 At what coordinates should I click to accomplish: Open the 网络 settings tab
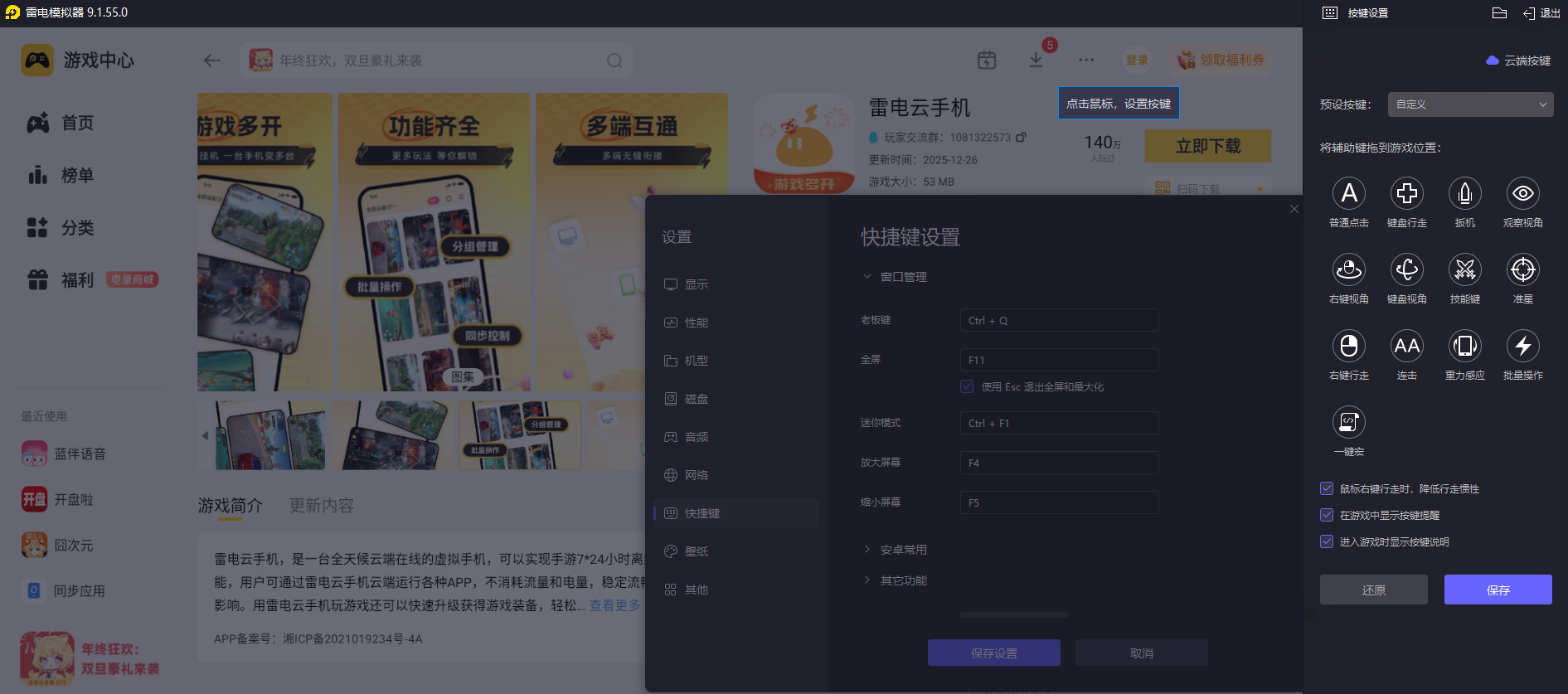tap(736, 475)
